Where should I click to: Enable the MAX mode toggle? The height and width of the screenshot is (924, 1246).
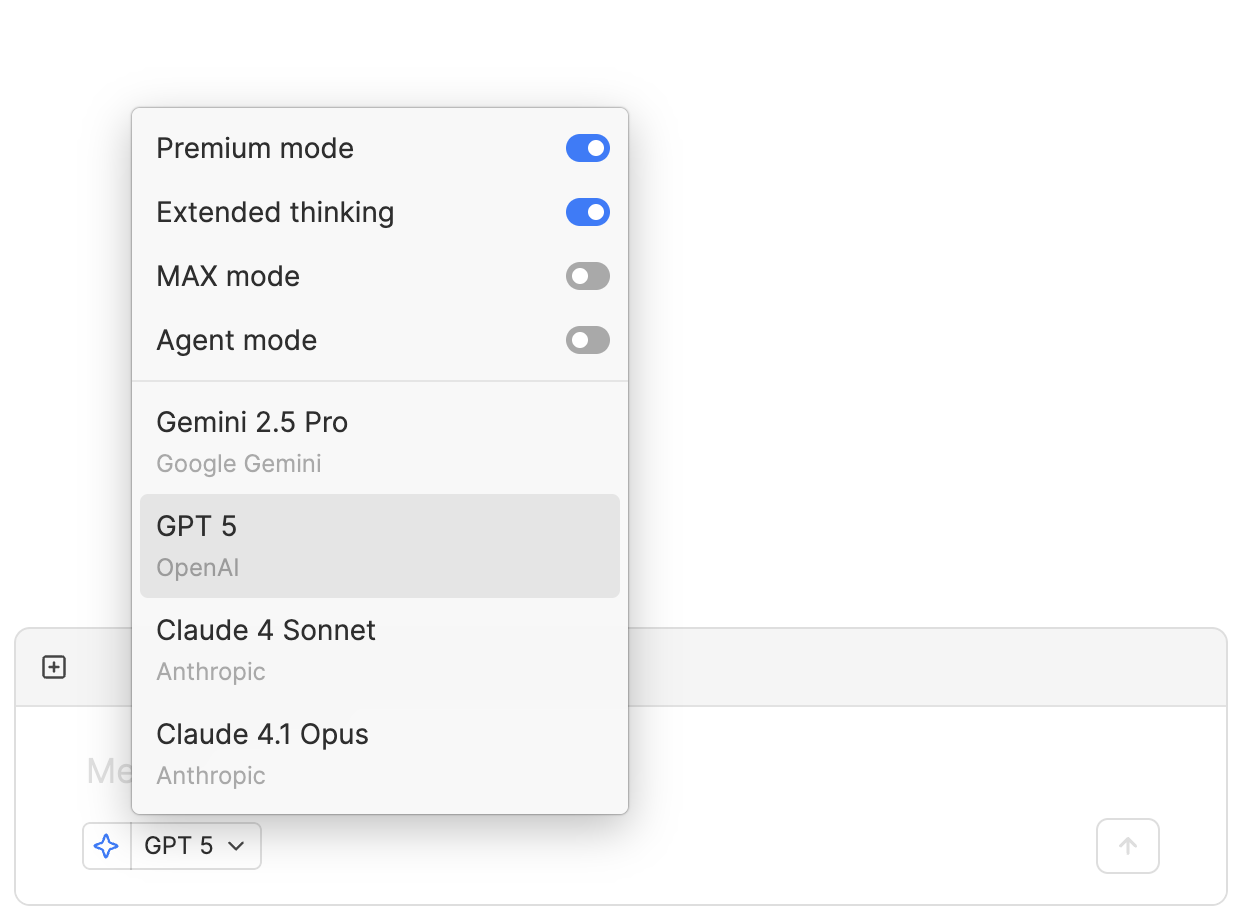click(x=588, y=276)
